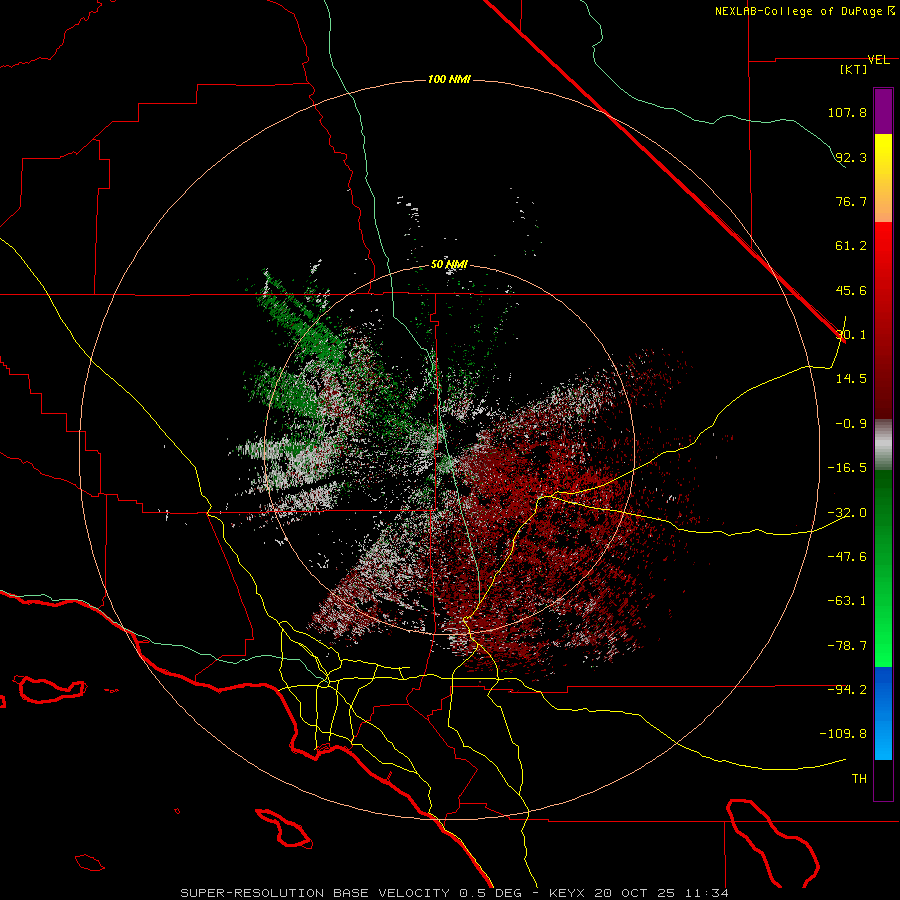
Task: Click the 107.8 scale value
Action: click(847, 112)
